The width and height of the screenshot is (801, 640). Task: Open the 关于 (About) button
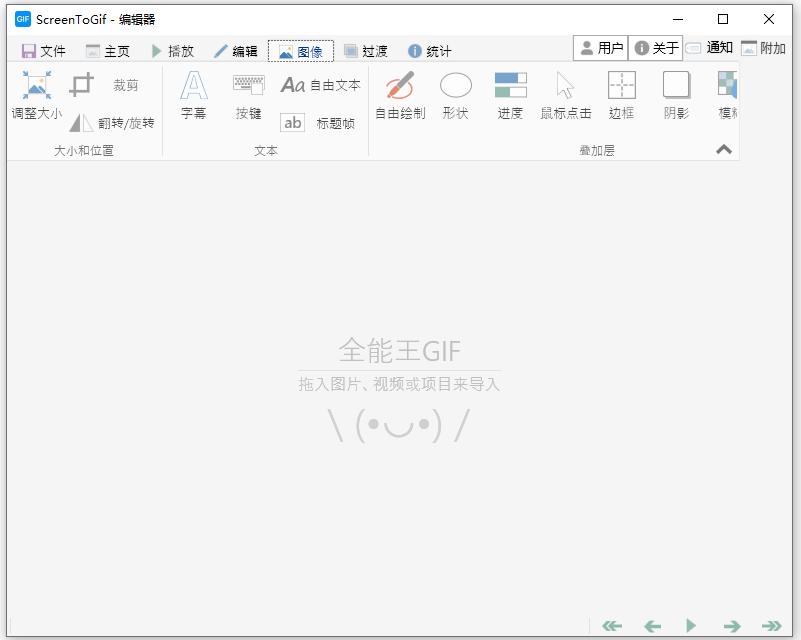(655, 48)
